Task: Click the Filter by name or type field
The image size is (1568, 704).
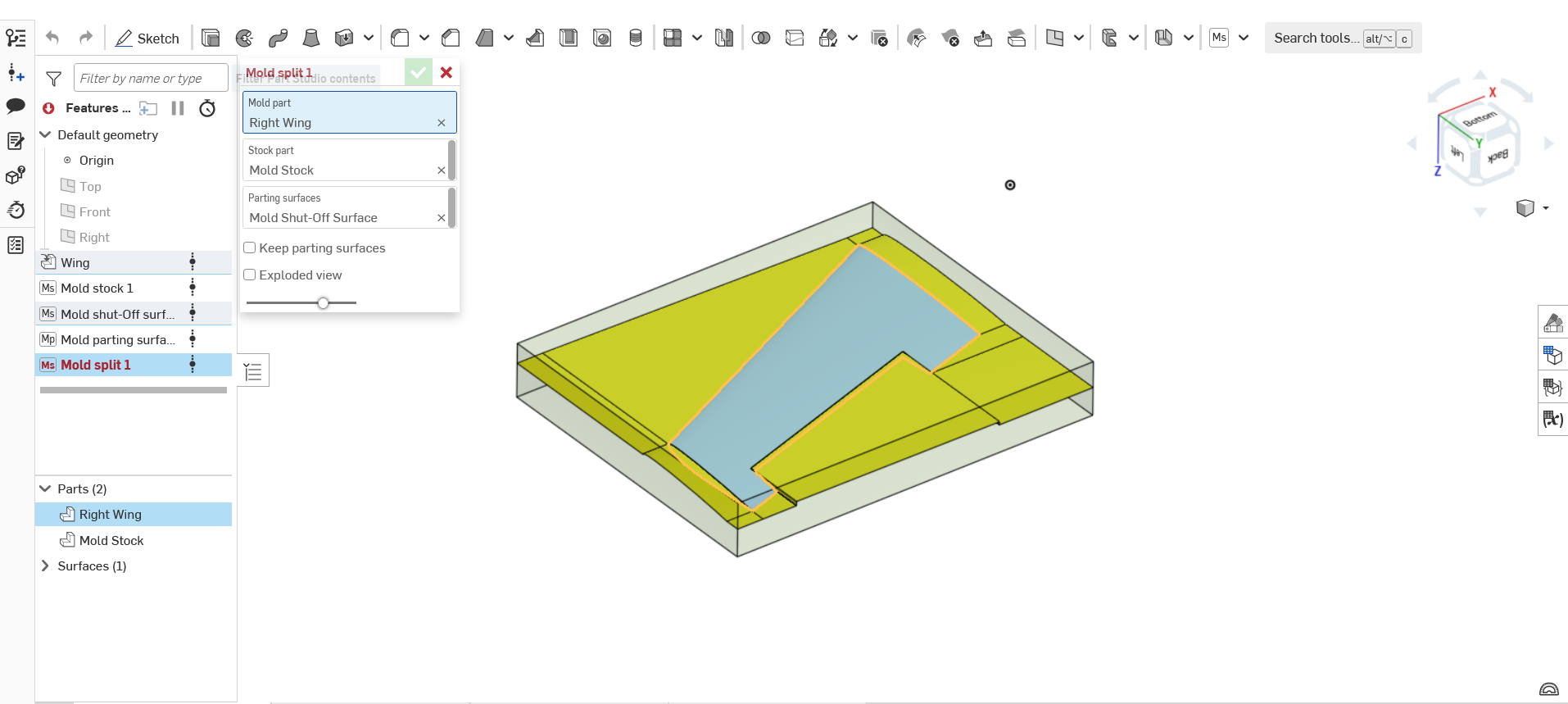Action: pos(151,78)
